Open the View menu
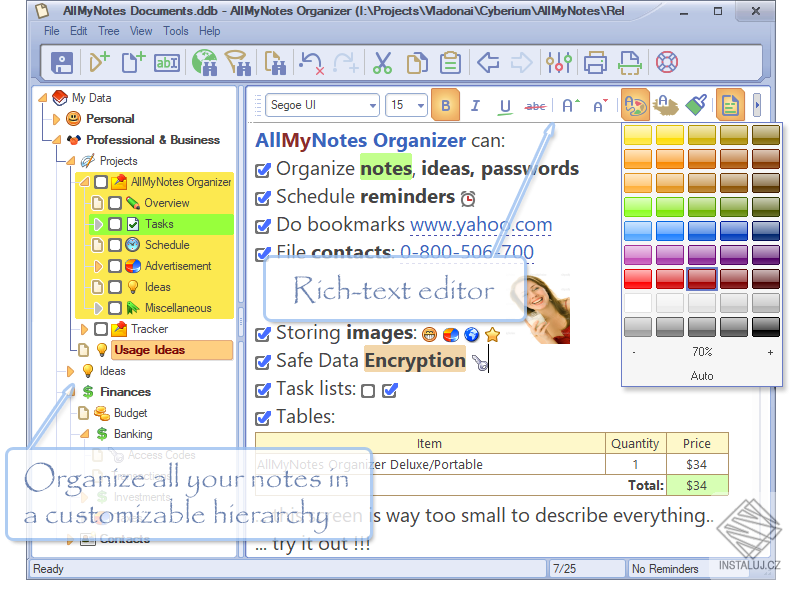Image resolution: width=800 pixels, height=592 pixels. (x=141, y=31)
